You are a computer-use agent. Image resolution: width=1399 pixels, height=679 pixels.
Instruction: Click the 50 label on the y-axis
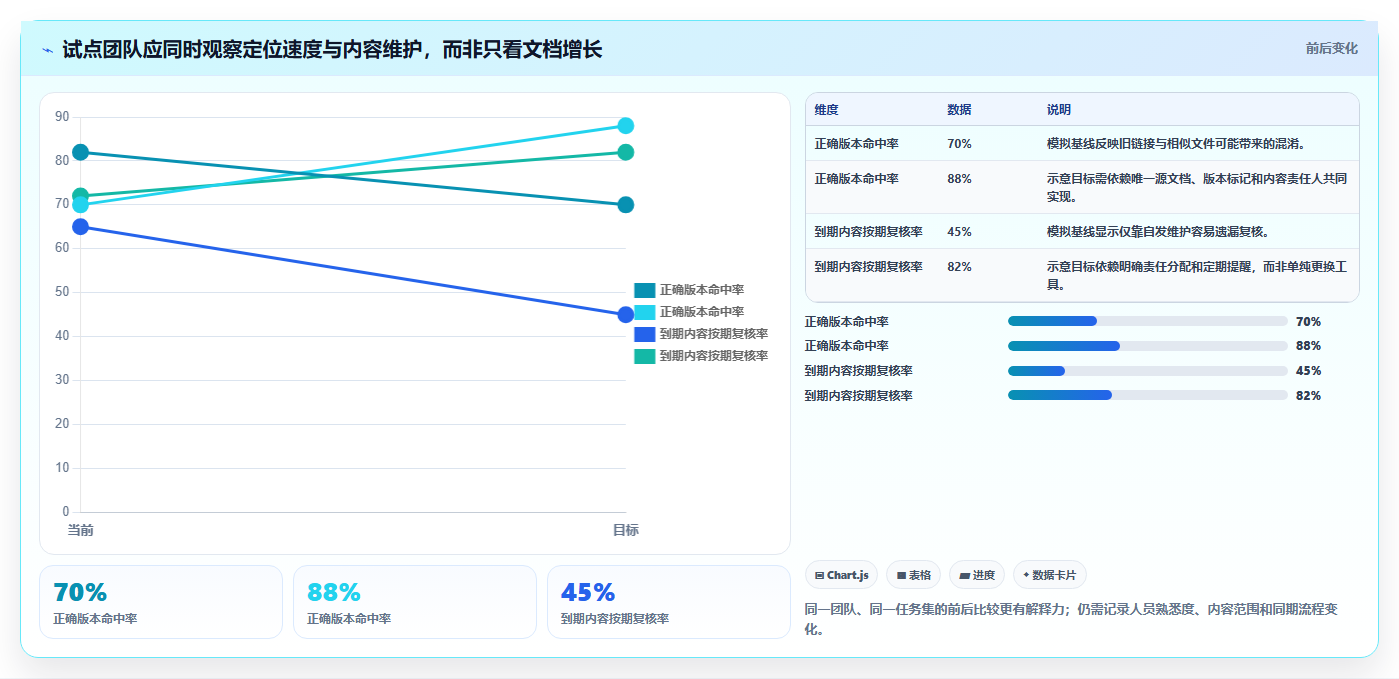[62, 292]
